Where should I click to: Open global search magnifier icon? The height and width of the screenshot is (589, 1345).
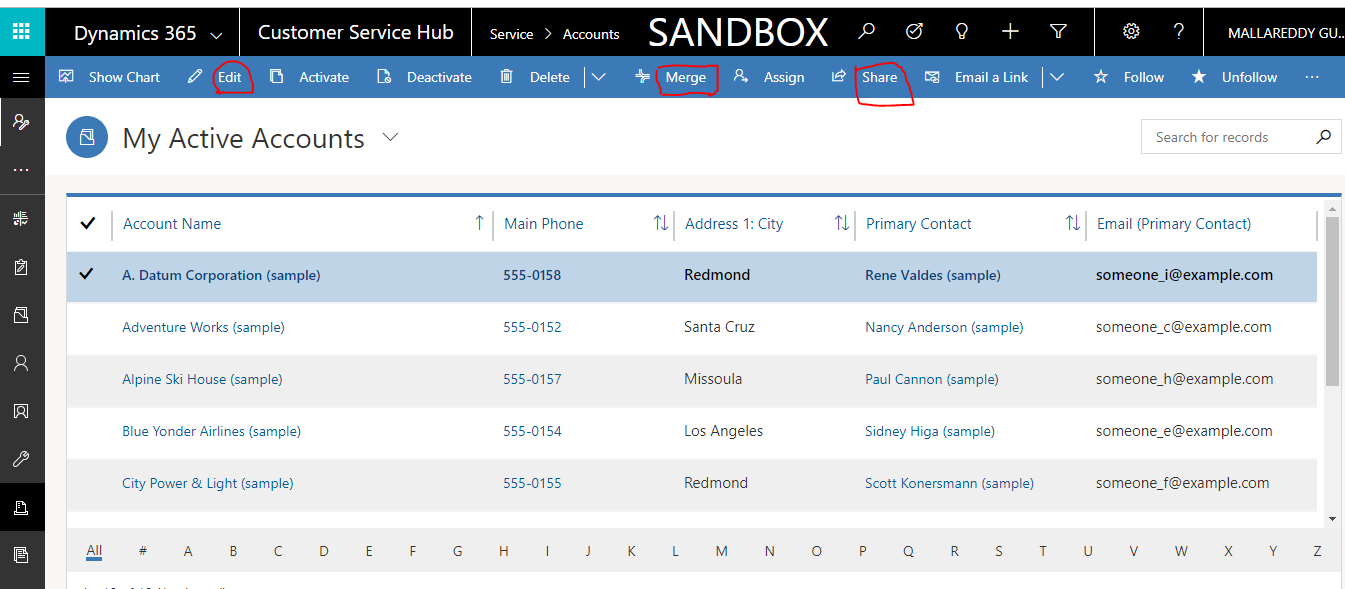(x=866, y=32)
